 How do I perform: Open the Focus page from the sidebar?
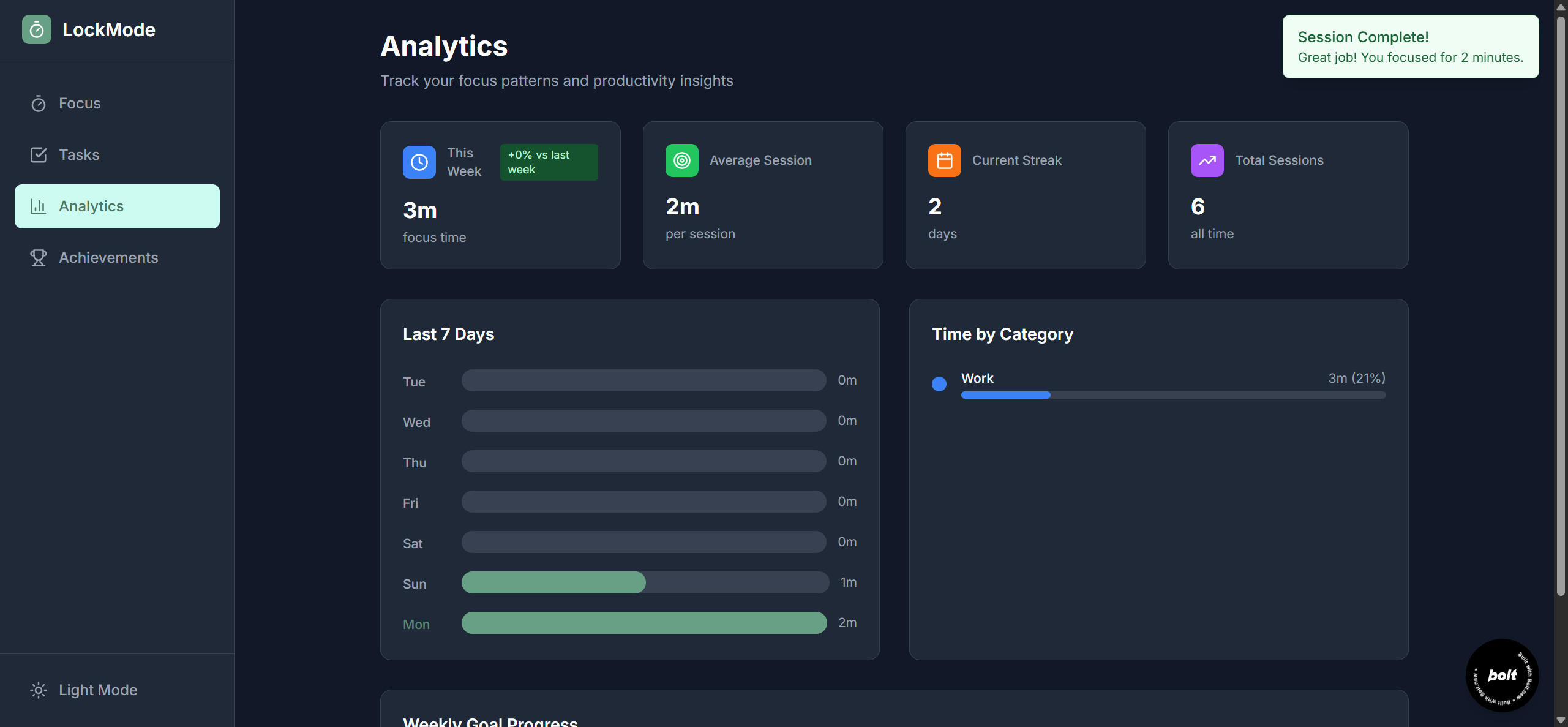(x=80, y=104)
